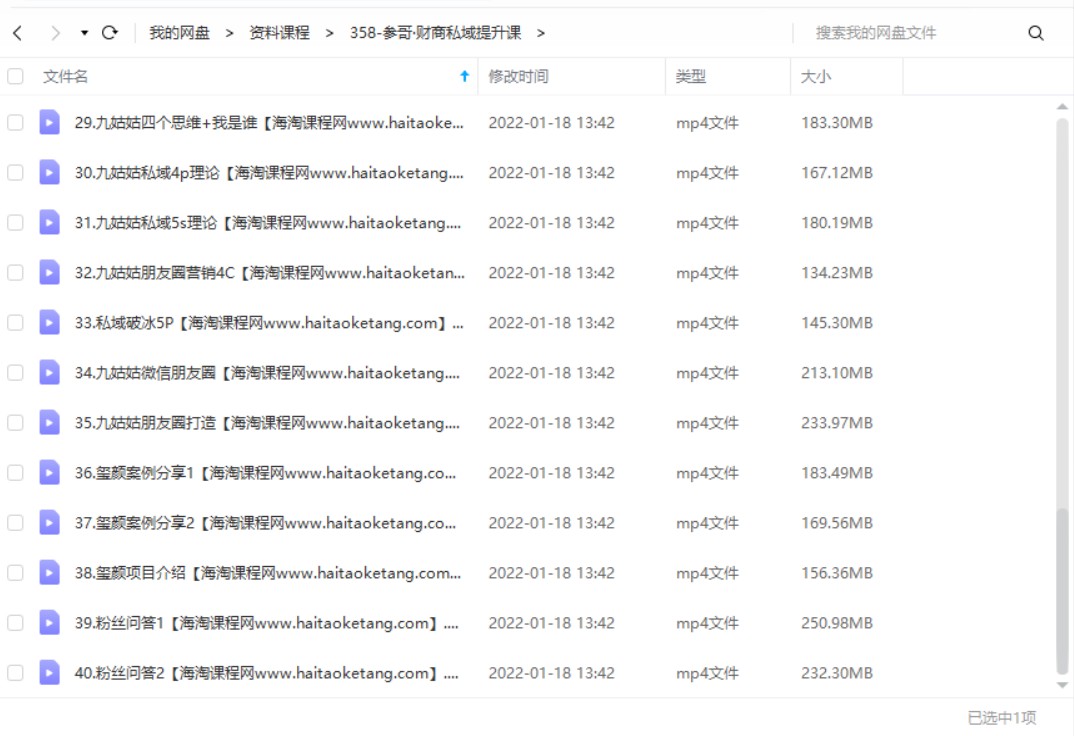Click video icon of 35.九姑姑朋友圈打造

pyautogui.click(x=49, y=422)
